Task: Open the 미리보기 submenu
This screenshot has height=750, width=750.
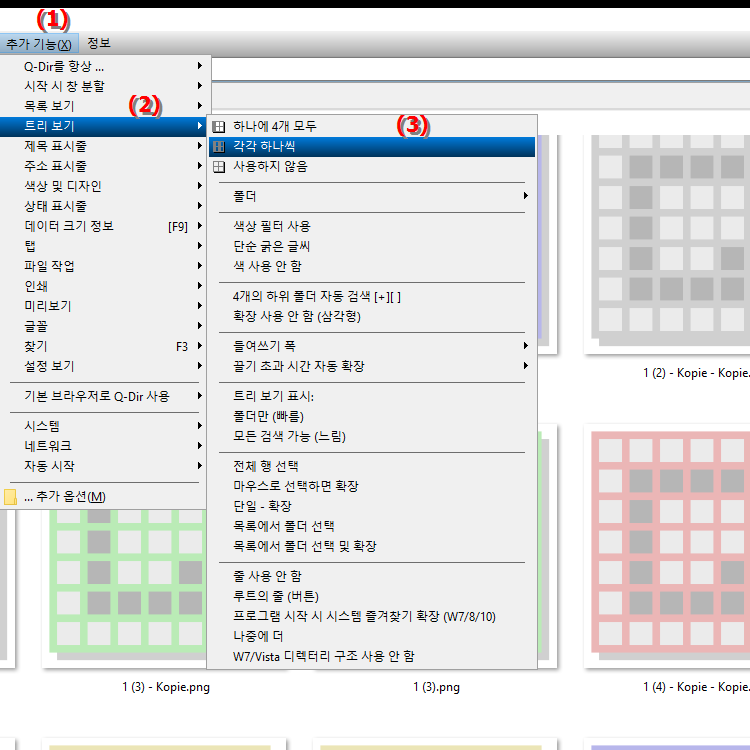Action: tap(104, 306)
